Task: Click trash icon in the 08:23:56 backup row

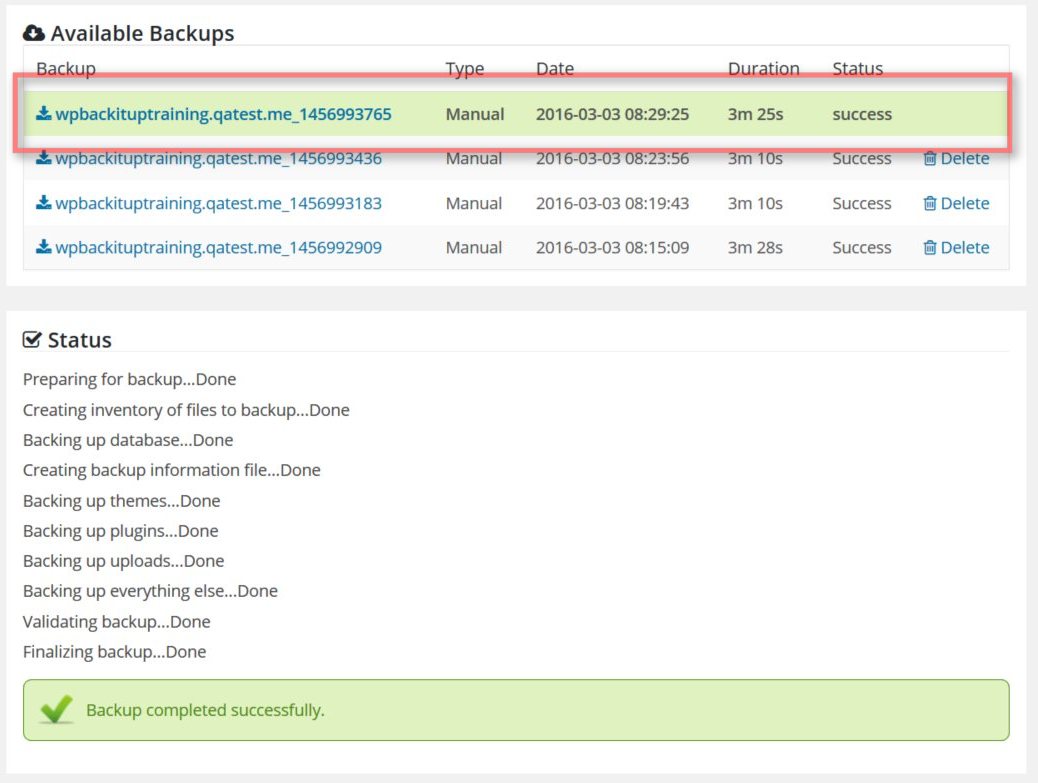Action: coord(930,158)
